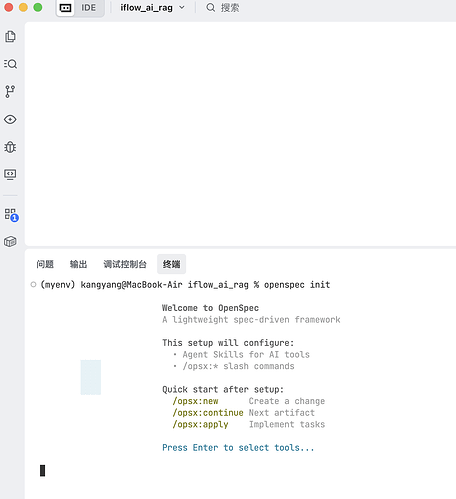The height and width of the screenshot is (499, 456).
Task: Switch to the agent mode toggle icon
Action: coord(65,8)
